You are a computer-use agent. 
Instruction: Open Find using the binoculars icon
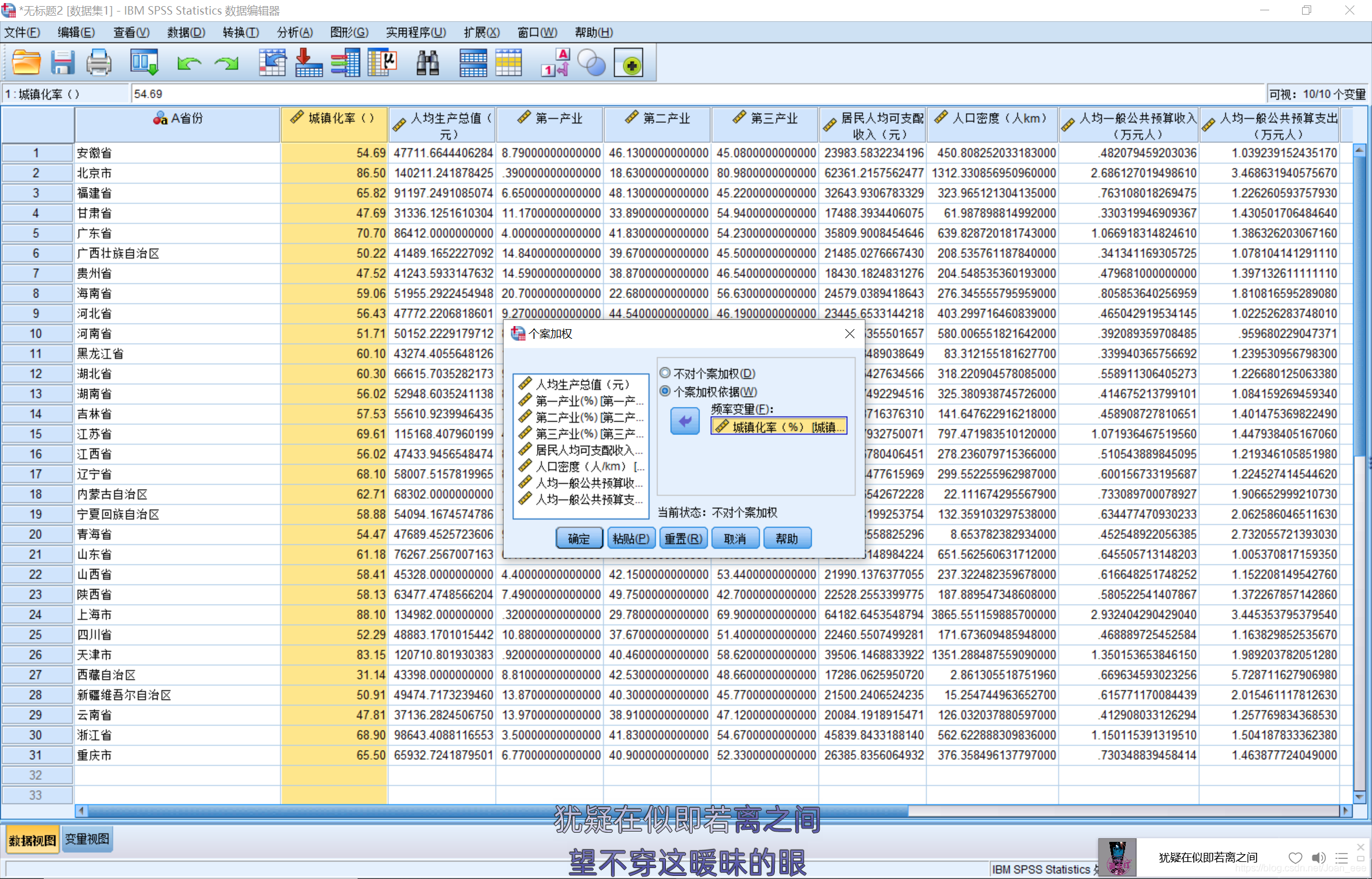[x=428, y=63]
